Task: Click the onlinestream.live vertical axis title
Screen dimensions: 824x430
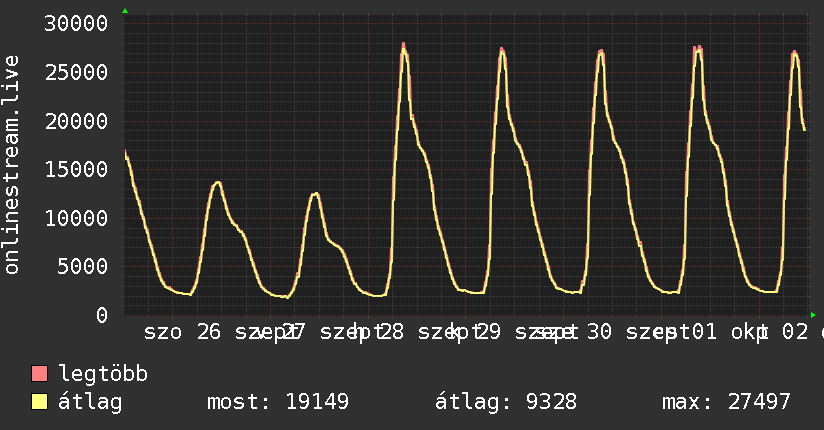Action: click(12, 165)
